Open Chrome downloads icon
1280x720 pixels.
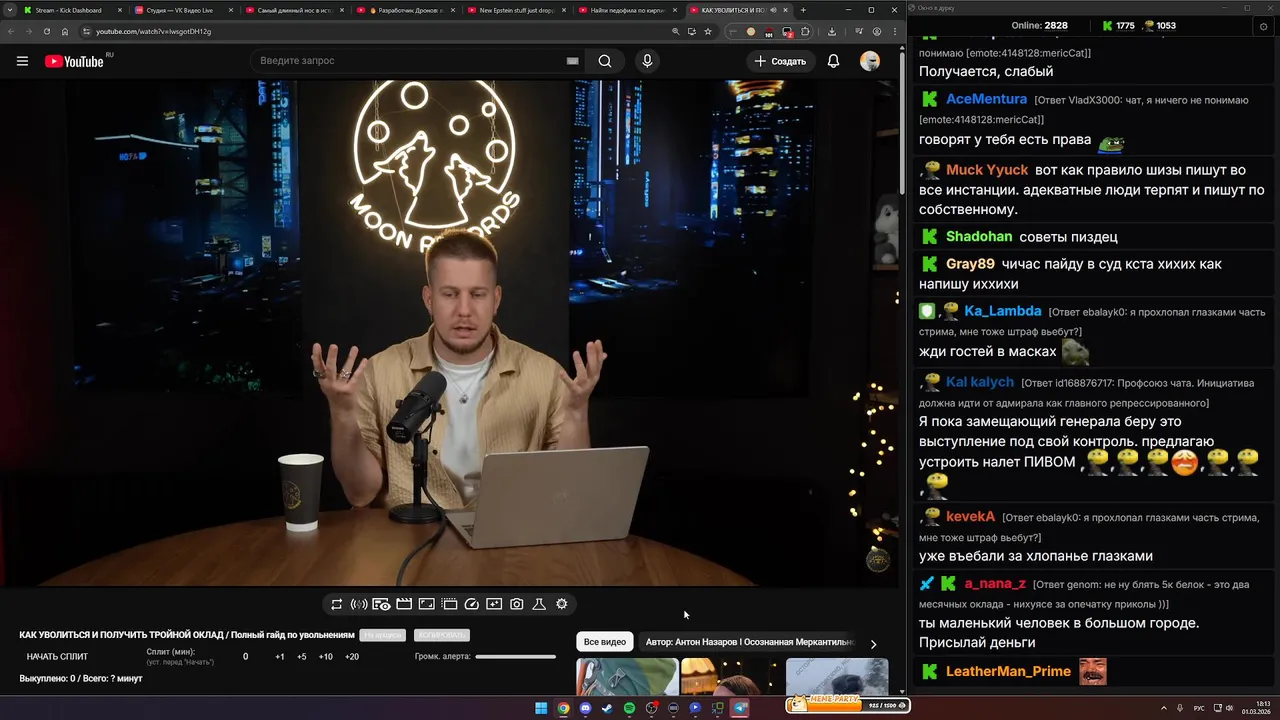tap(832, 31)
